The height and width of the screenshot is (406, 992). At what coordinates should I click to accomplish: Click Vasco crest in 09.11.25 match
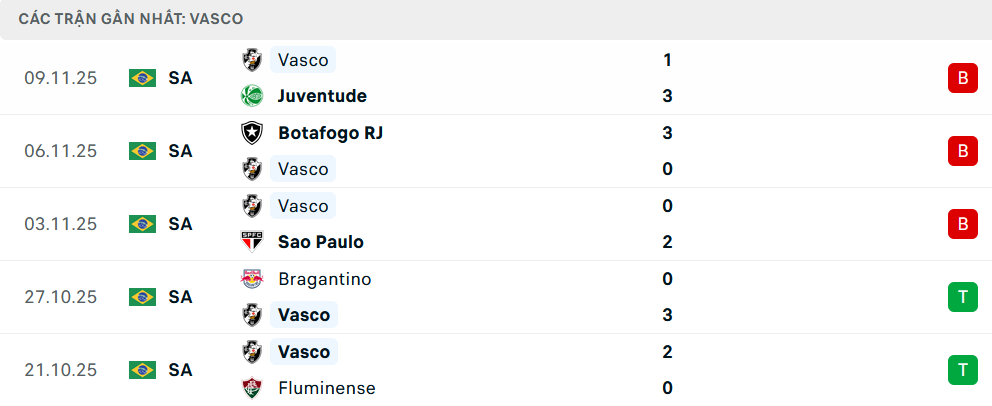pyautogui.click(x=252, y=60)
